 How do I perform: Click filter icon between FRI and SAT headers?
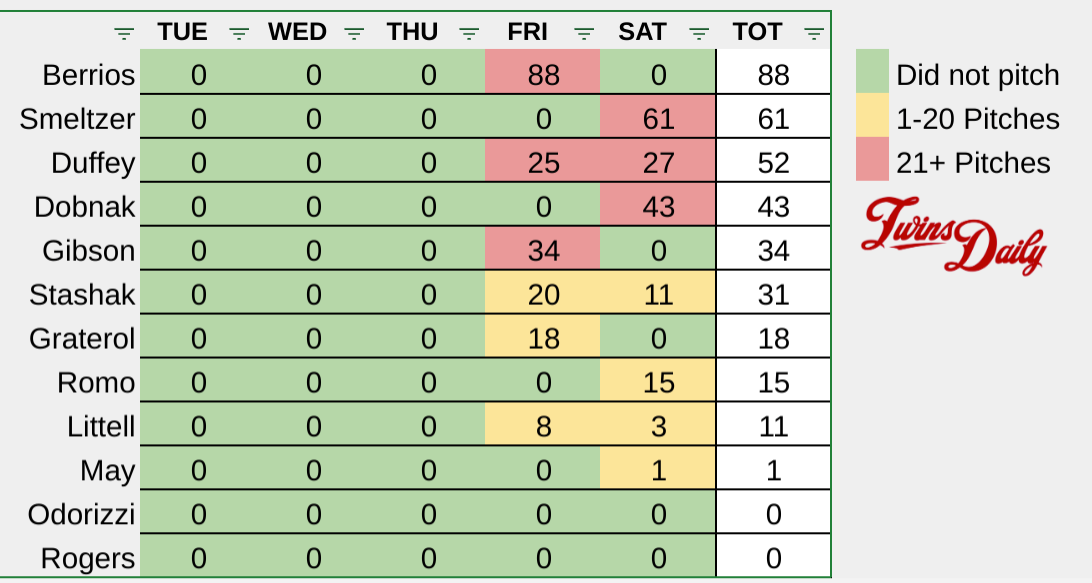[585, 33]
